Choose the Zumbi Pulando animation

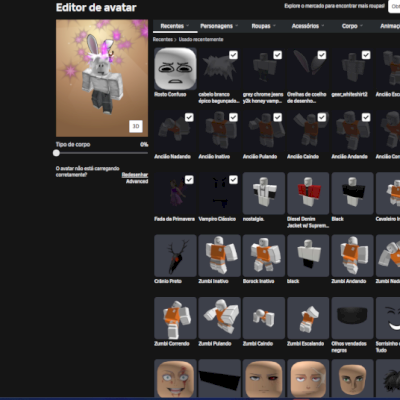[219, 318]
